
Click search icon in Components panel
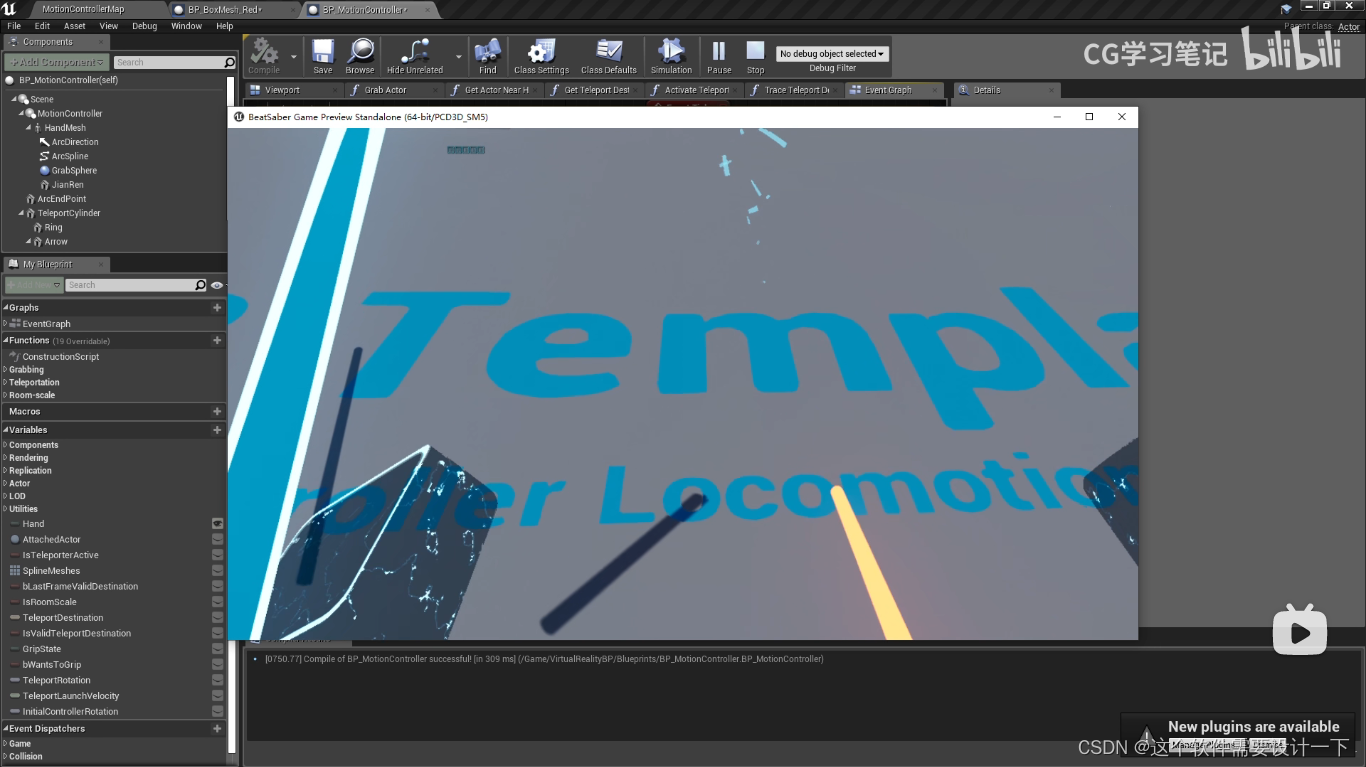(229, 62)
